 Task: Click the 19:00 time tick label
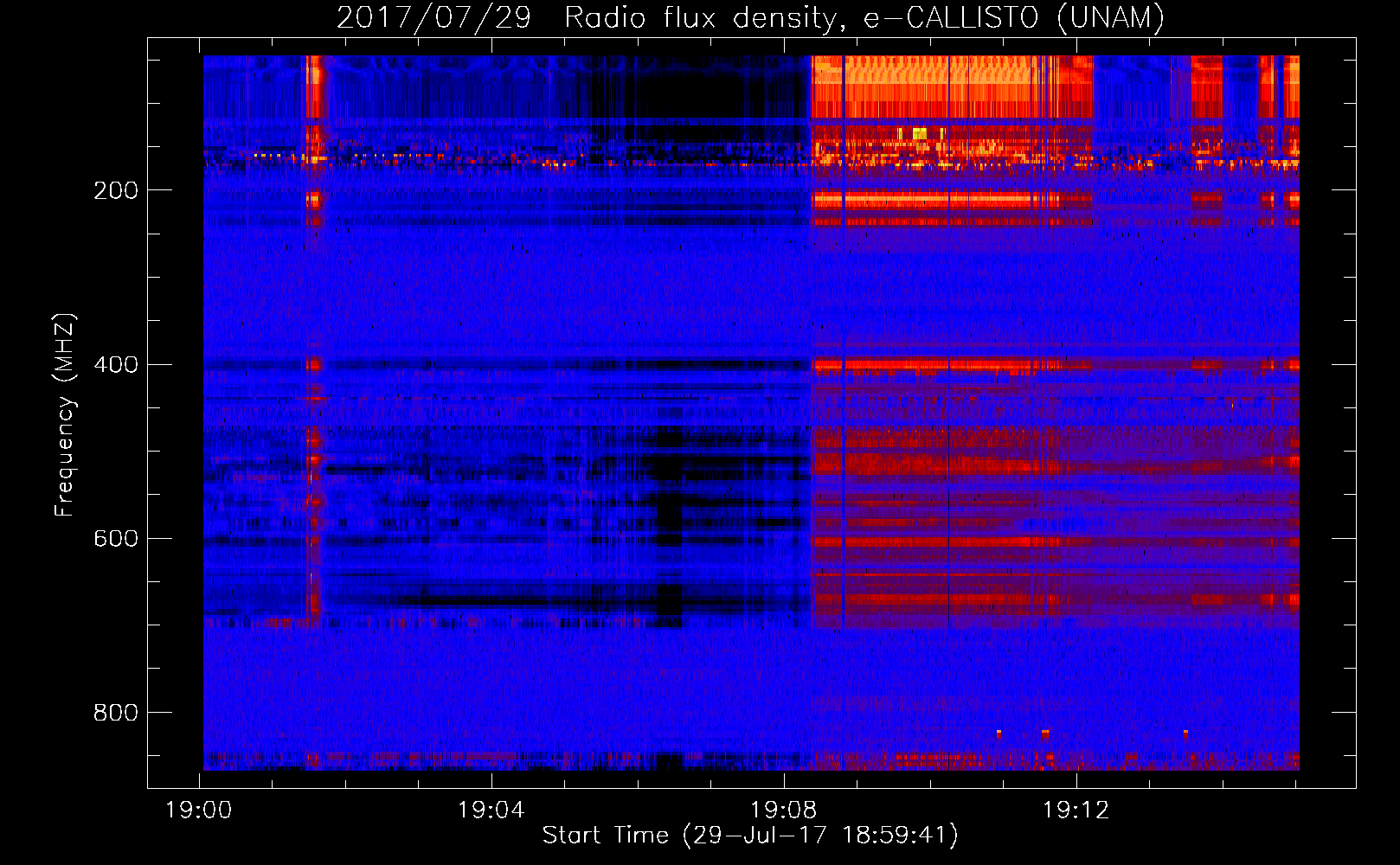click(199, 811)
